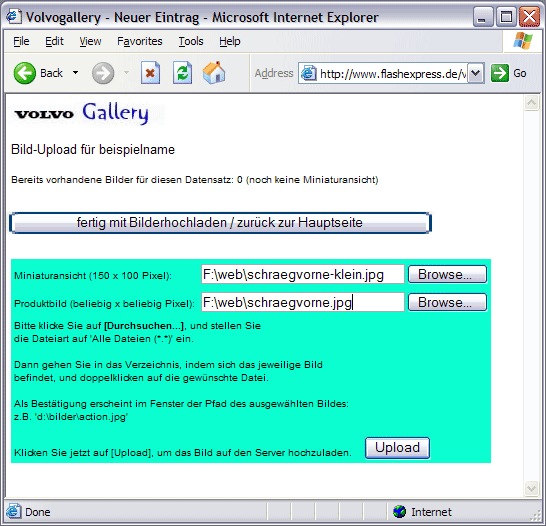Open the Edit menu
This screenshot has height=526, width=546.
pos(54,41)
